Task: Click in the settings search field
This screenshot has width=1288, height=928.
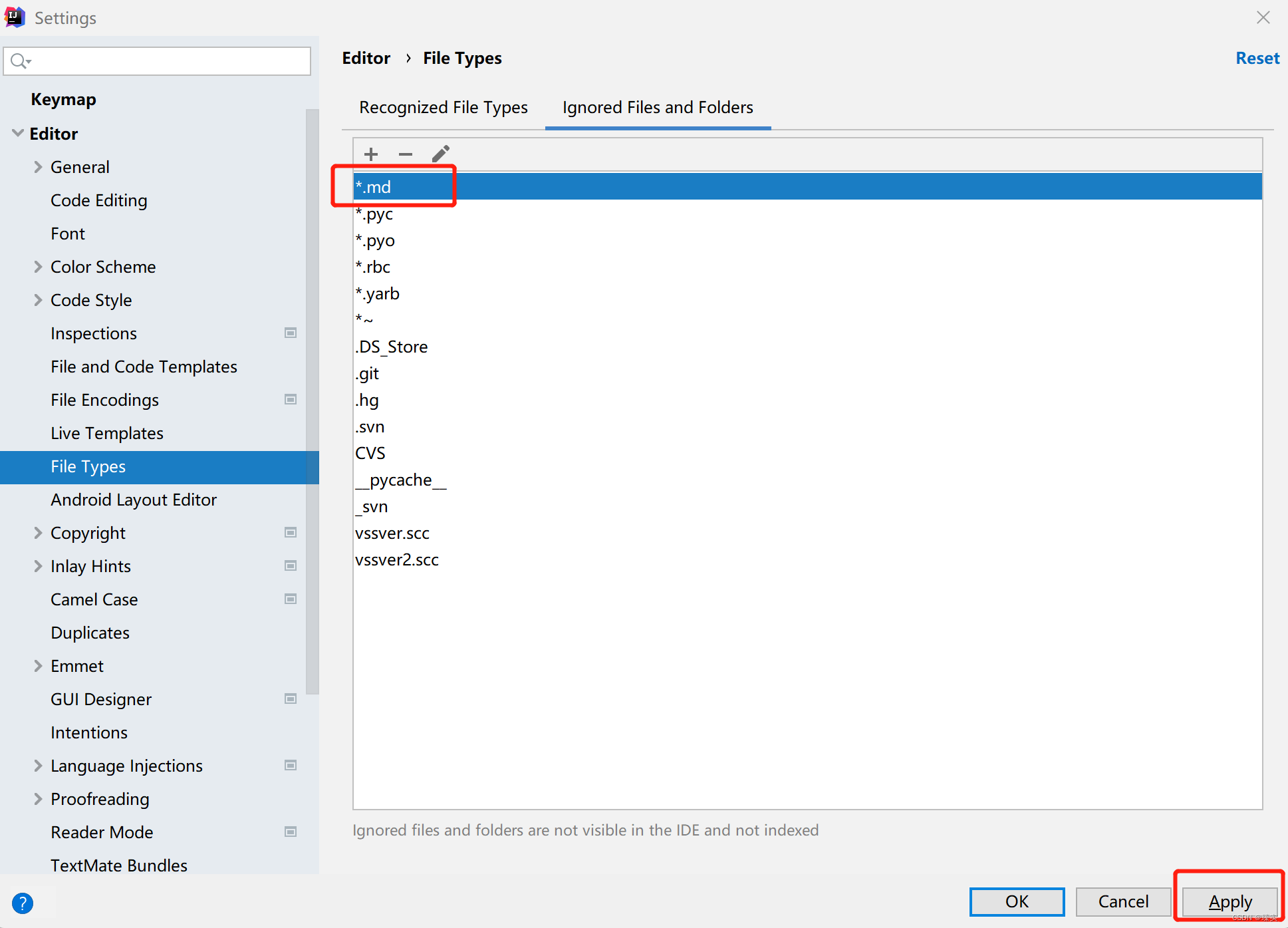Action: point(157,61)
